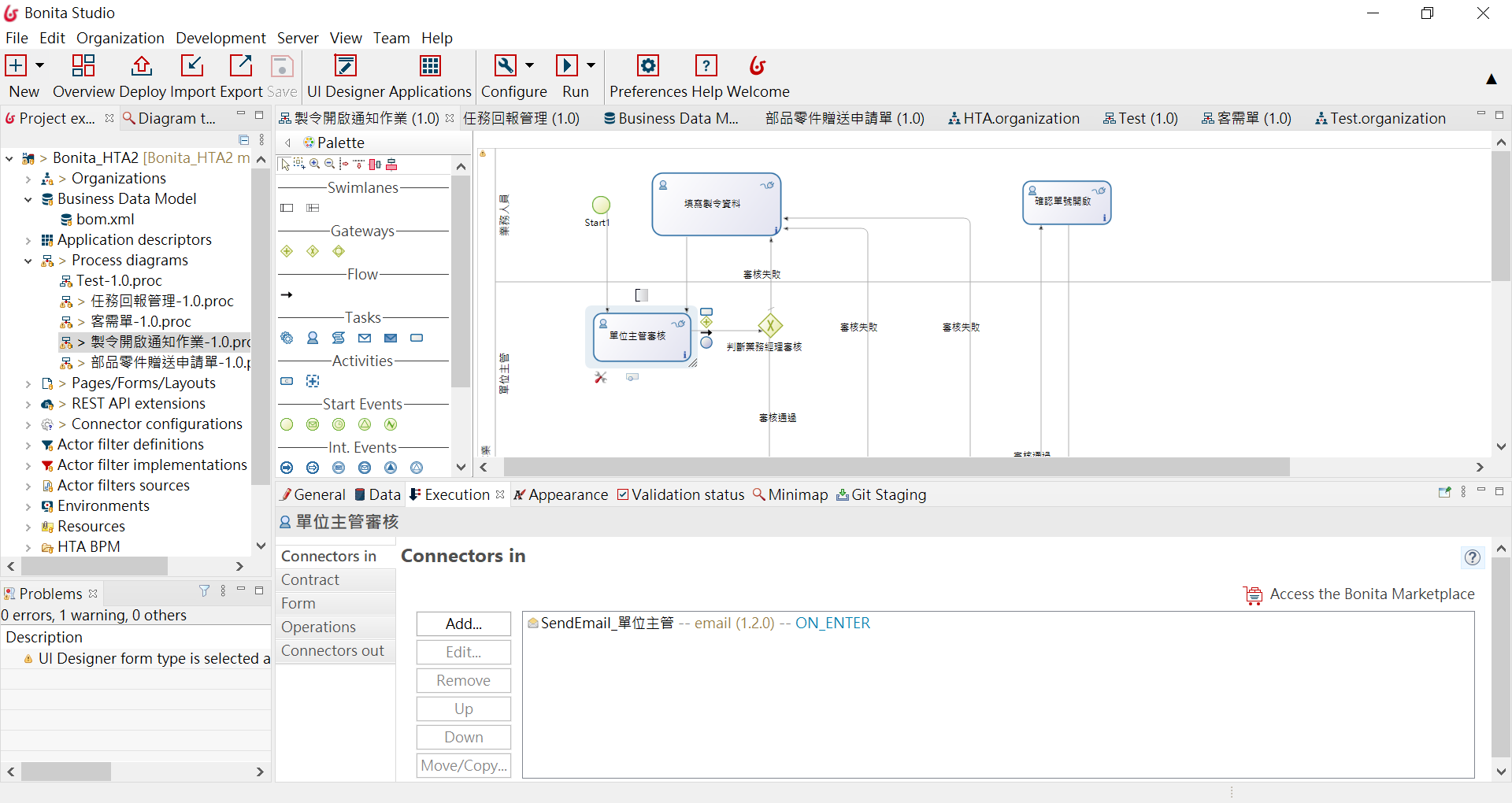This screenshot has height=803, width=1512.
Task: Click the Move/Copy... button
Action: tap(464, 766)
